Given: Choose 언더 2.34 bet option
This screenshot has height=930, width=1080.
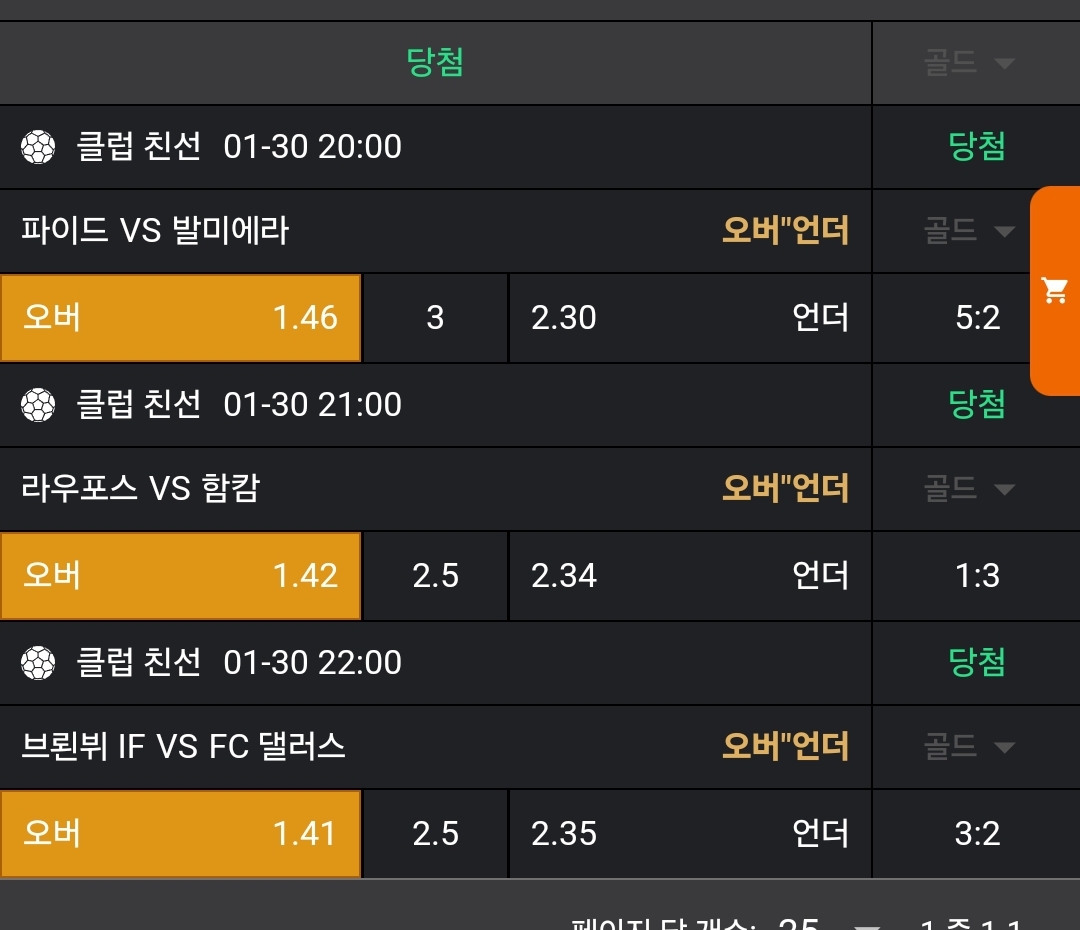Looking at the screenshot, I should (x=690, y=576).
